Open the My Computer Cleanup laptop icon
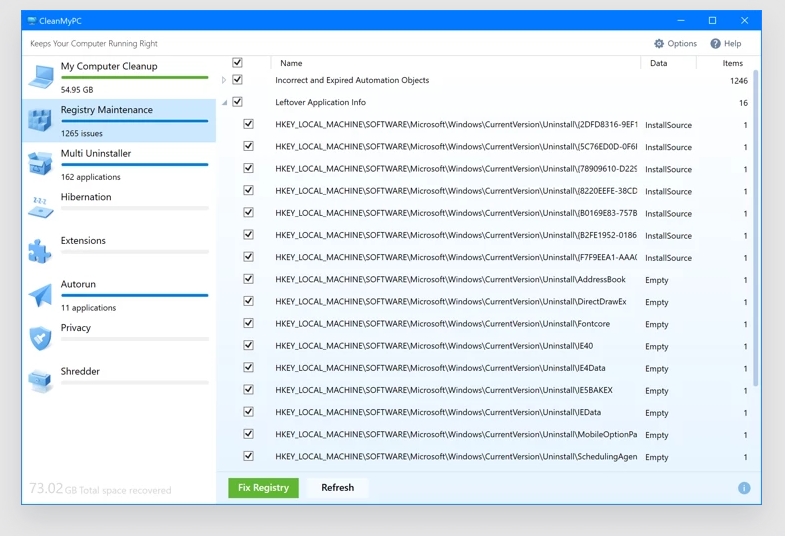The image size is (785, 536). point(41,77)
